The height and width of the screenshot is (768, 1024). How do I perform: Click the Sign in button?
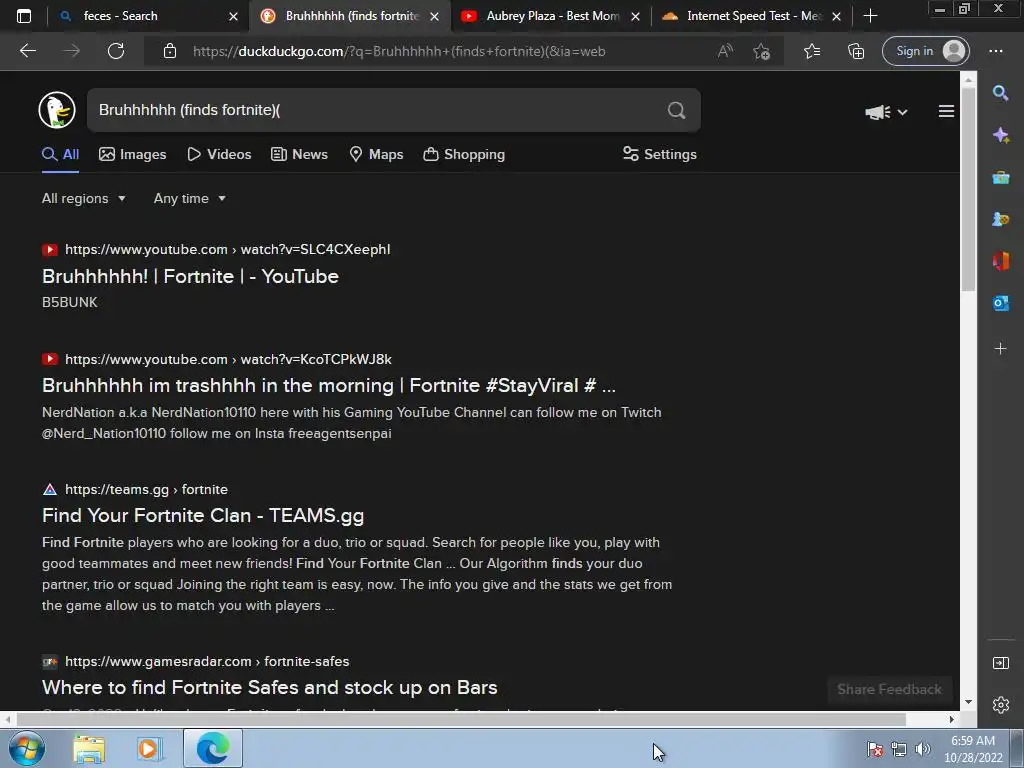pyautogui.click(x=925, y=51)
